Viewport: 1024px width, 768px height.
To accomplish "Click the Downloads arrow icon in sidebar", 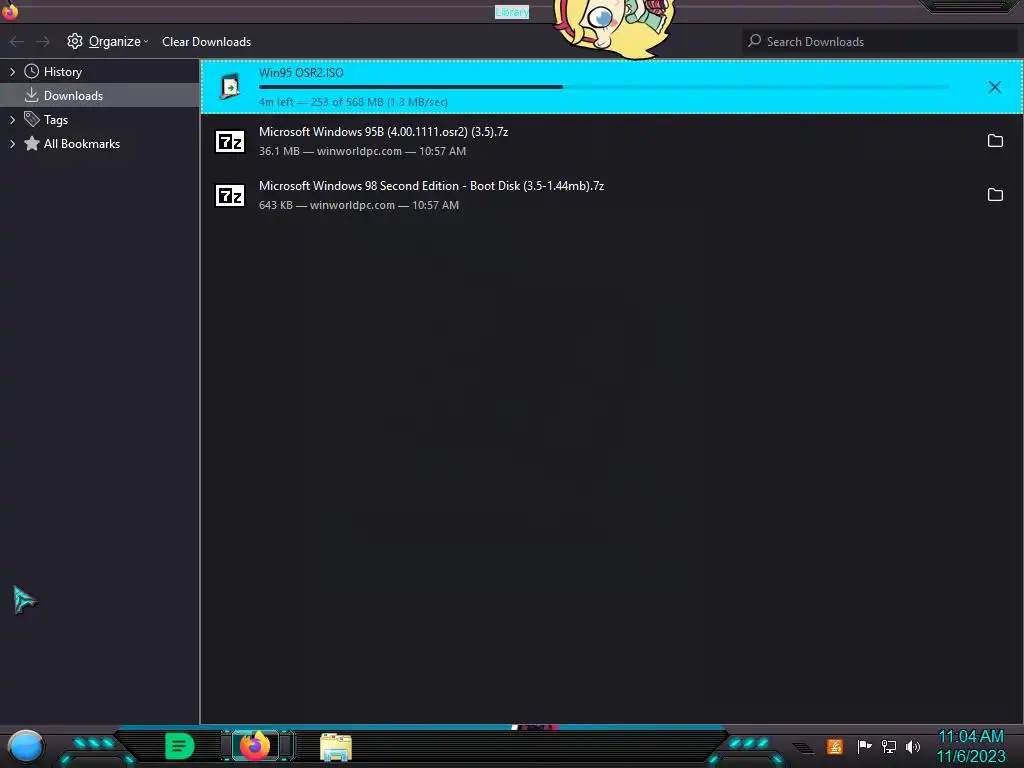I will [x=31, y=95].
